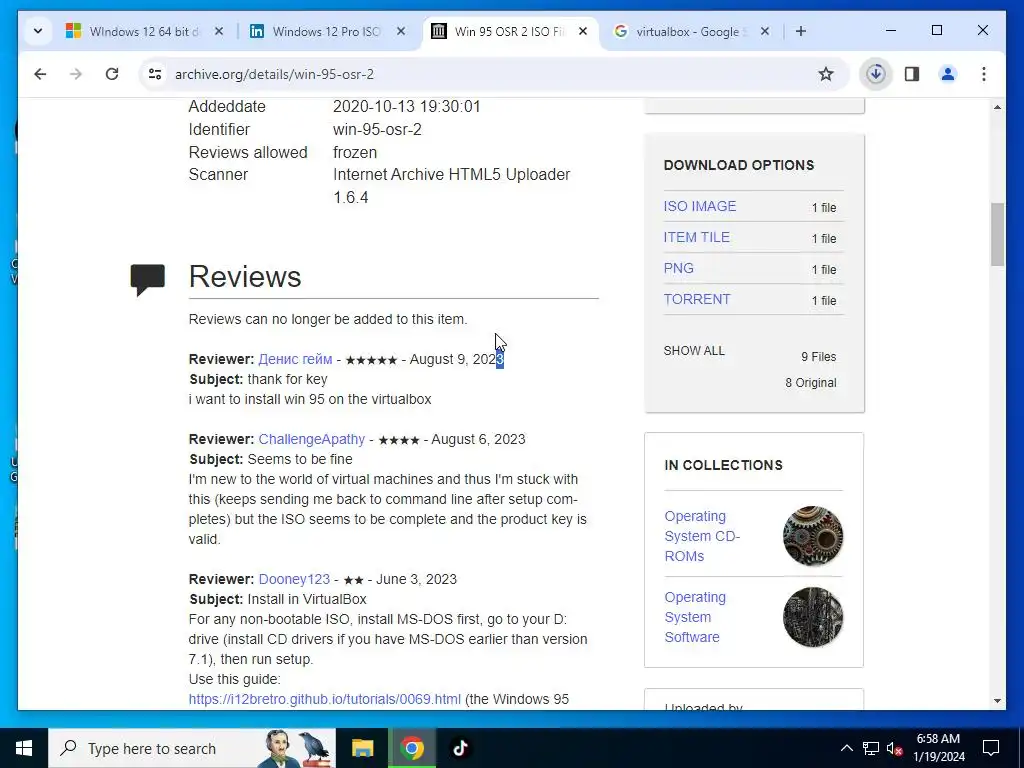This screenshot has width=1024, height=768.
Task: Close the Windows 12 64 bit tab
Action: pos(219,31)
